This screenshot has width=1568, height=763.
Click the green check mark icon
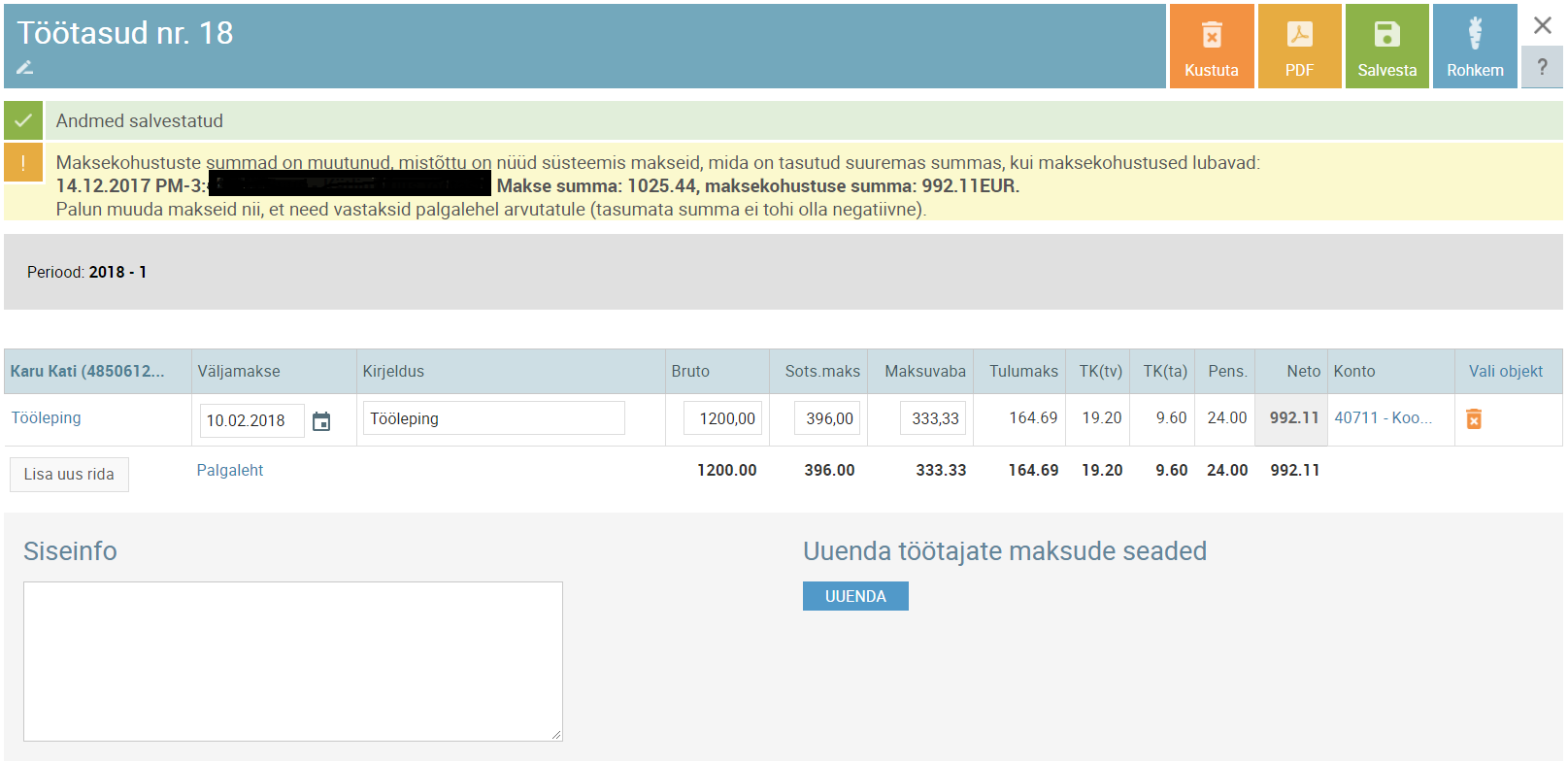click(23, 120)
